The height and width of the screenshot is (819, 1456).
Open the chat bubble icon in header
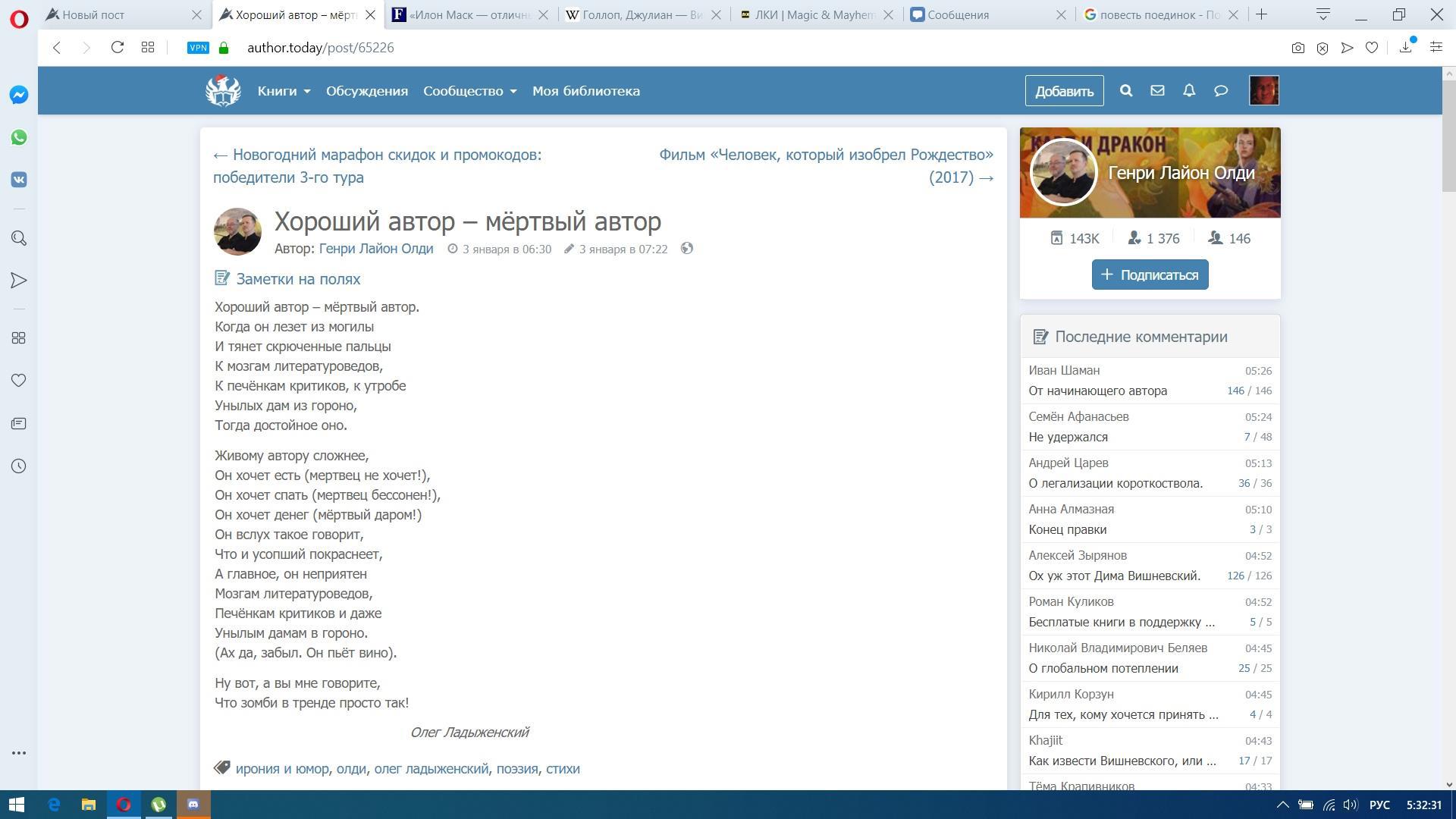click(x=1221, y=91)
